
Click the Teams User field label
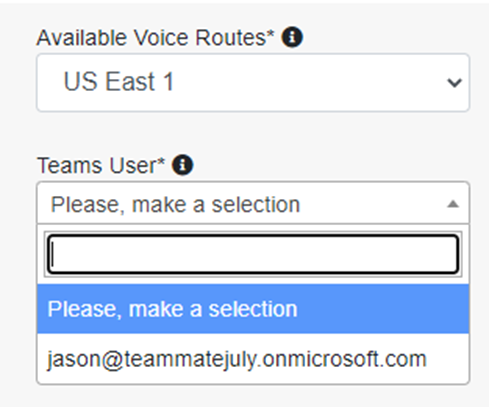point(101,165)
